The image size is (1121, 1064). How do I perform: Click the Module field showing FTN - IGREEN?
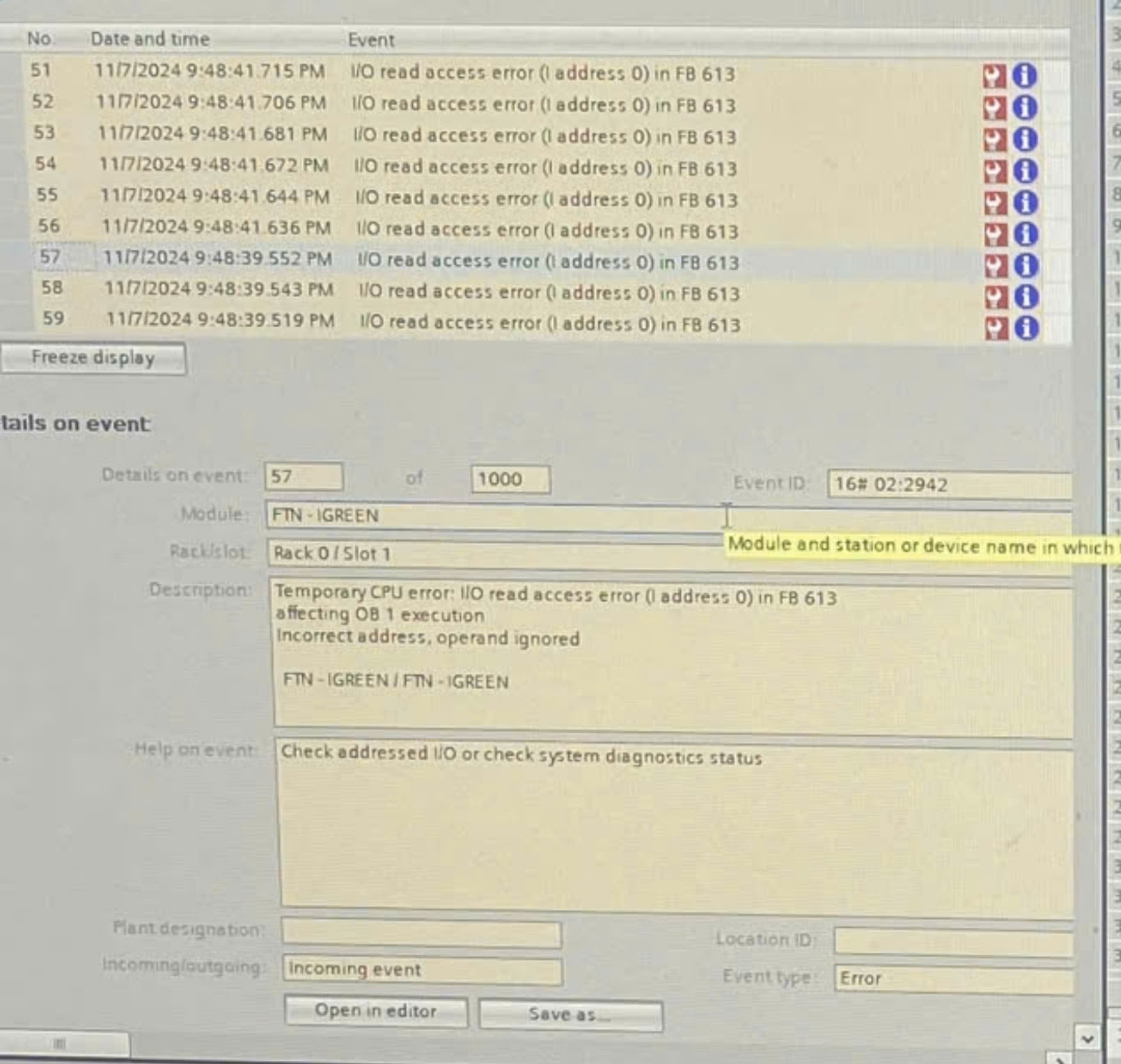tap(493, 515)
